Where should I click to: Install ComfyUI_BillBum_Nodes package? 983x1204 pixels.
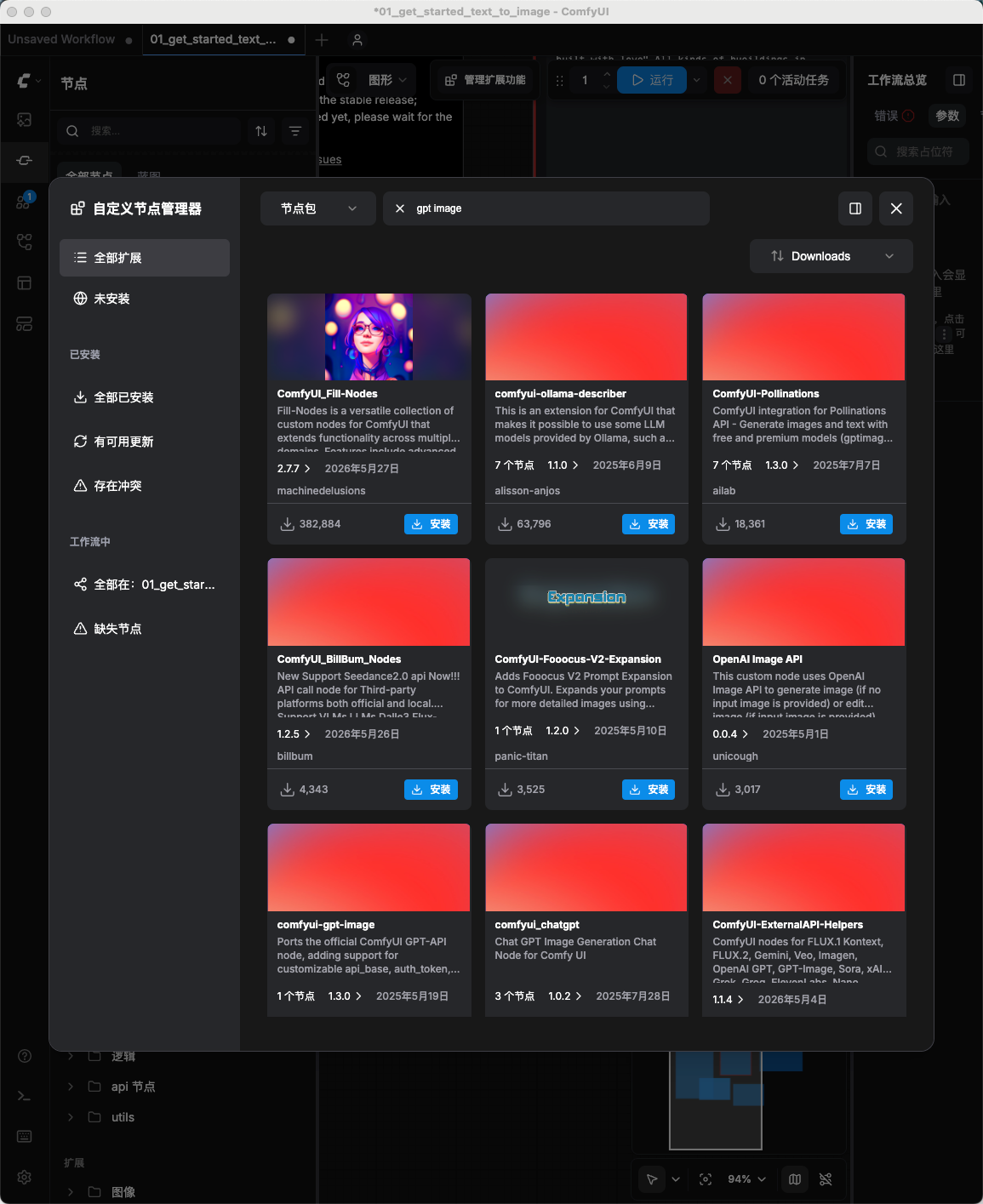431,790
